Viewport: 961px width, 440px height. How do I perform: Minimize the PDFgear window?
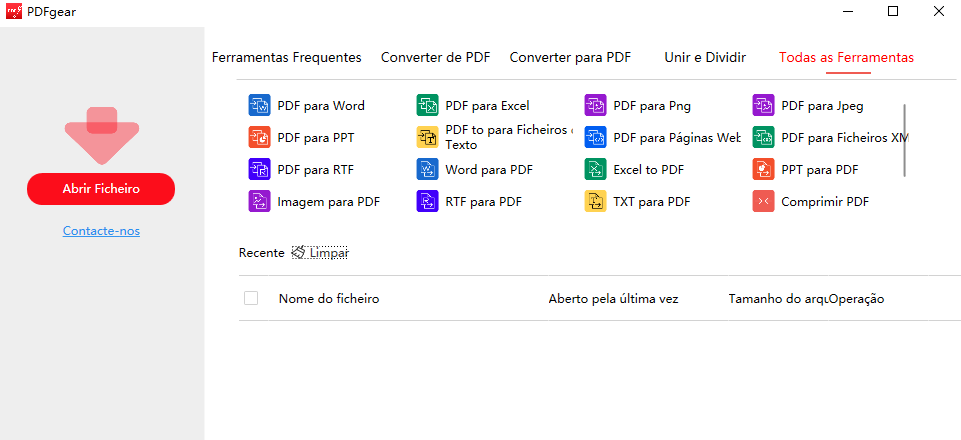tap(848, 11)
